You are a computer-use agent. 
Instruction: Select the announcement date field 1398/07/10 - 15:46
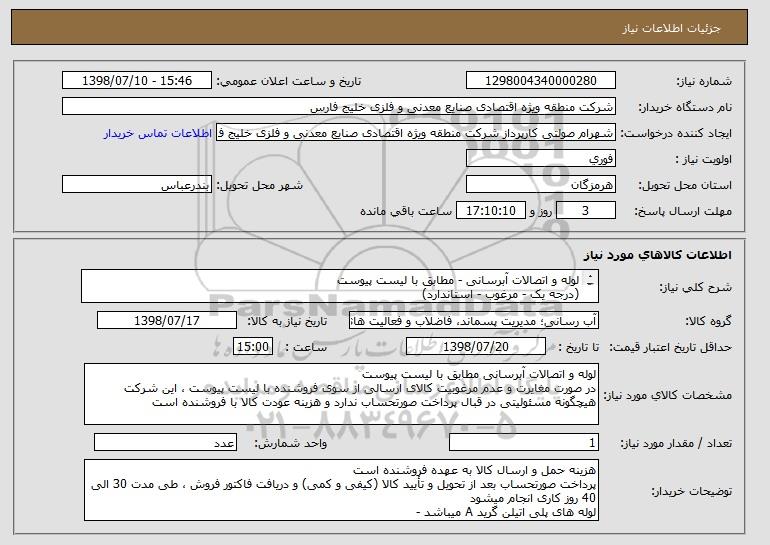pyautogui.click(x=137, y=81)
